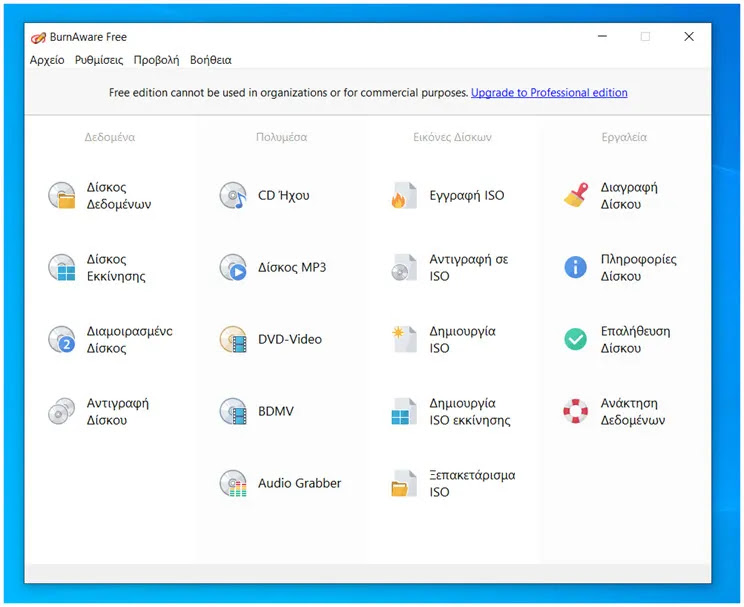Image resolution: width=744 pixels, height=607 pixels.
Task: Click the DVD-Video film disc icon
Action: click(x=233, y=339)
